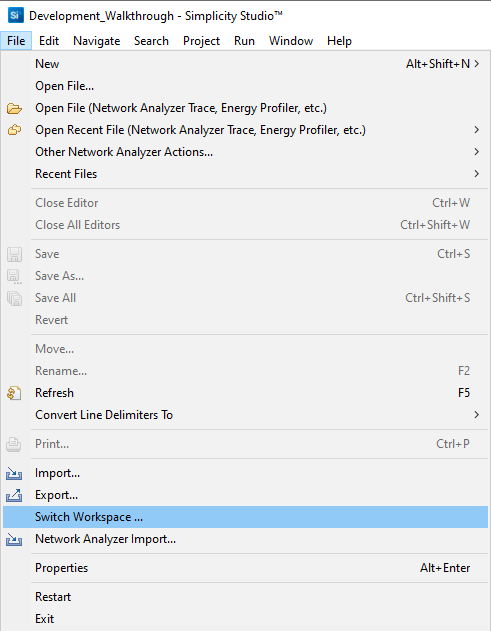The image size is (491, 631).
Task: Click the Network Analyzer Import icon
Action: [14, 539]
